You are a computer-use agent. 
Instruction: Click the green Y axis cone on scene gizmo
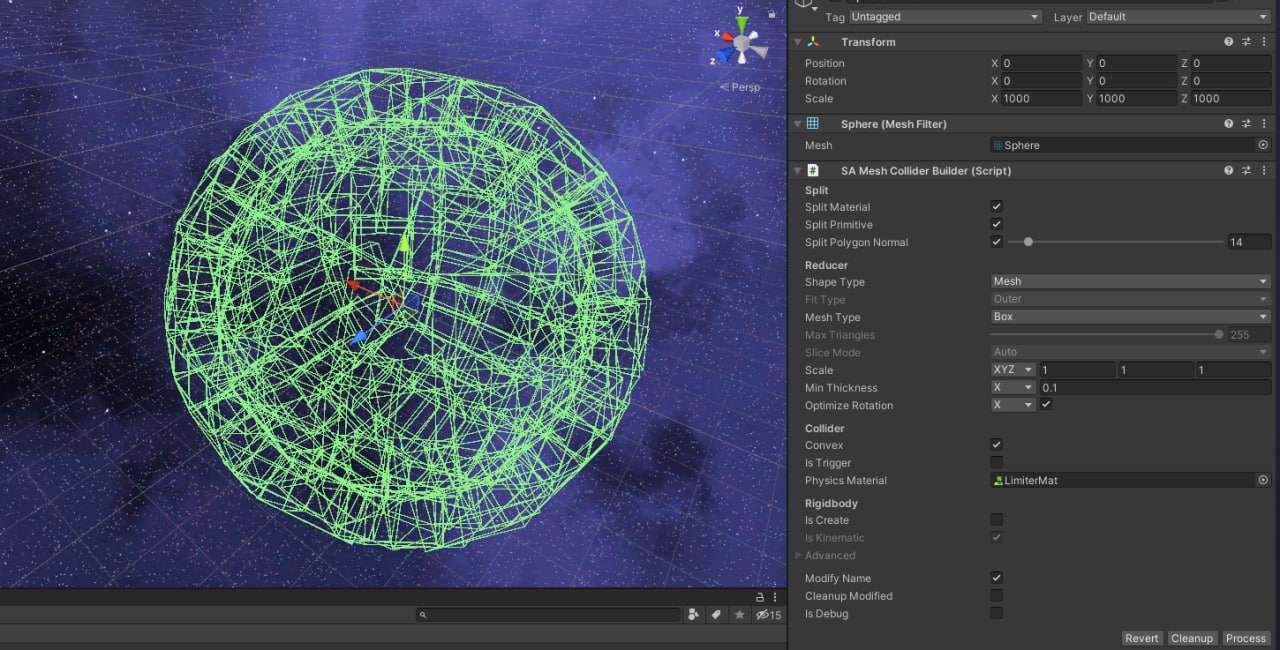pos(741,24)
